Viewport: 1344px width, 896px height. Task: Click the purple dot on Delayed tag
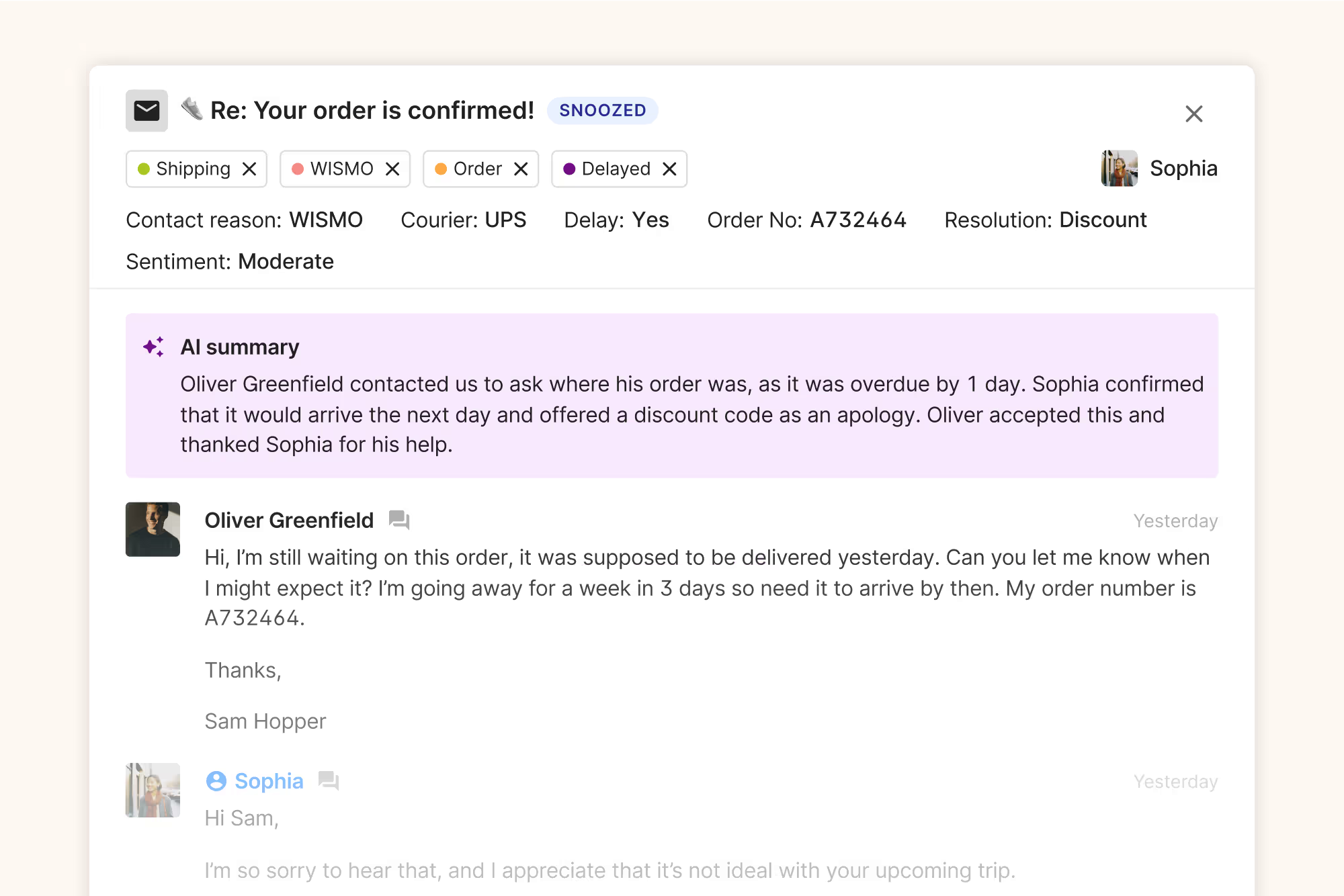tap(569, 169)
